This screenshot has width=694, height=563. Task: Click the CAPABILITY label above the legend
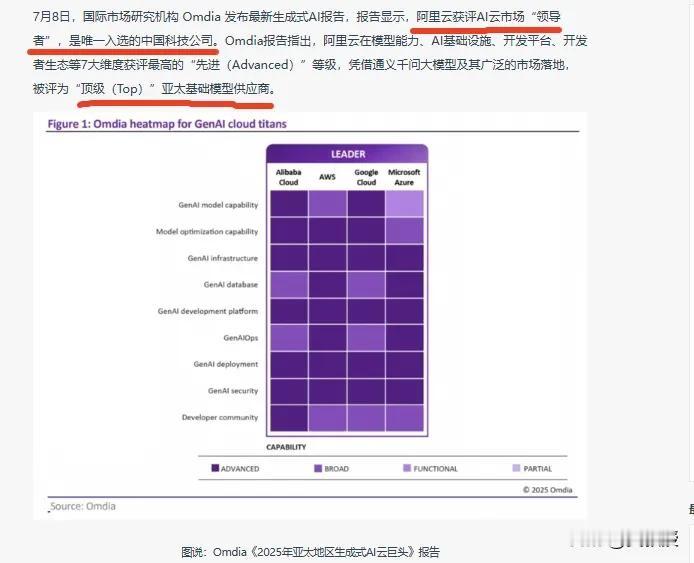tap(286, 447)
